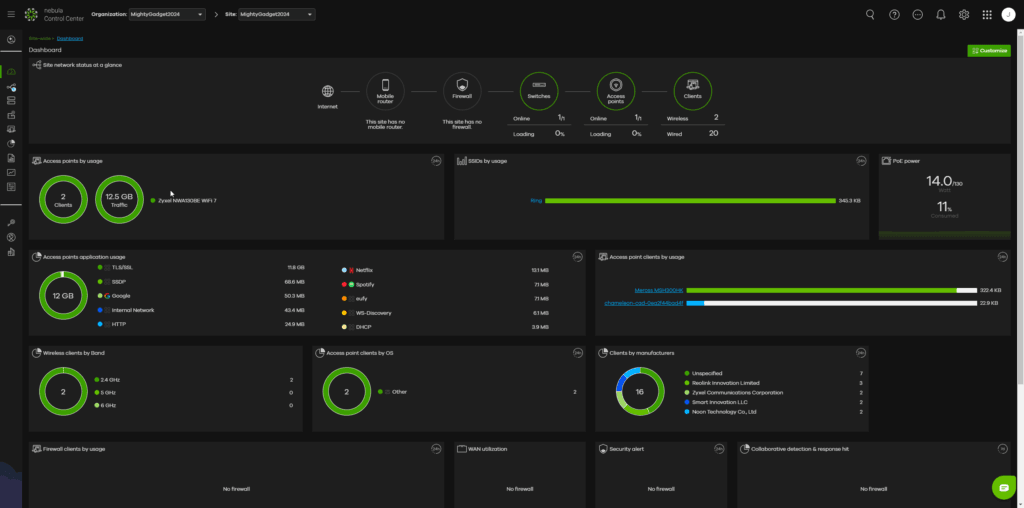This screenshot has width=1024, height=508.
Task: Click the Clients circle icon
Action: pos(692,90)
